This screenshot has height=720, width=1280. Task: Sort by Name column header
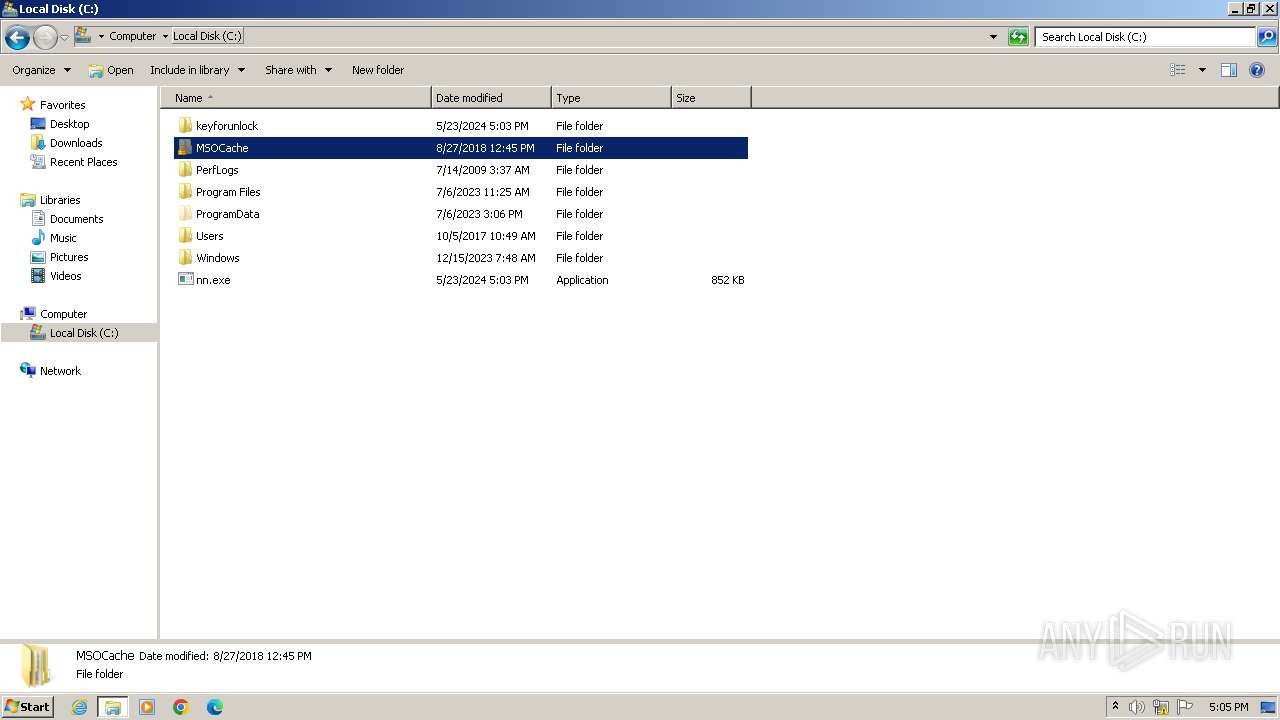pyautogui.click(x=296, y=98)
